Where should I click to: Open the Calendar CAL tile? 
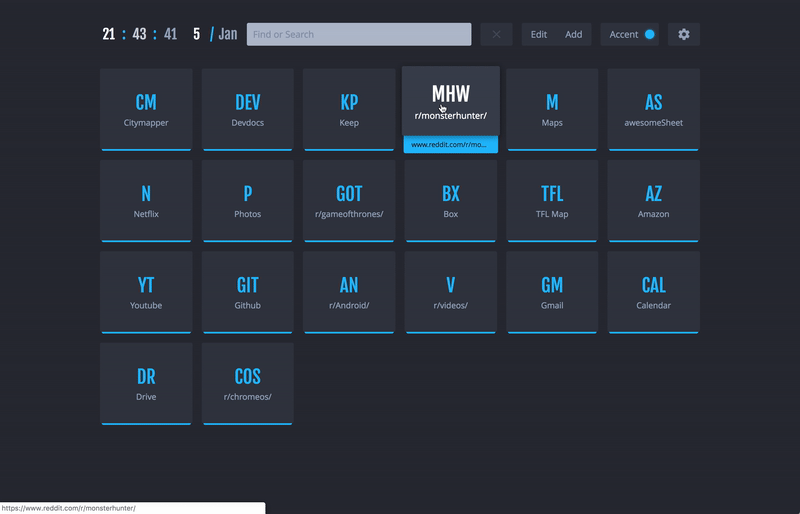pyautogui.click(x=654, y=292)
